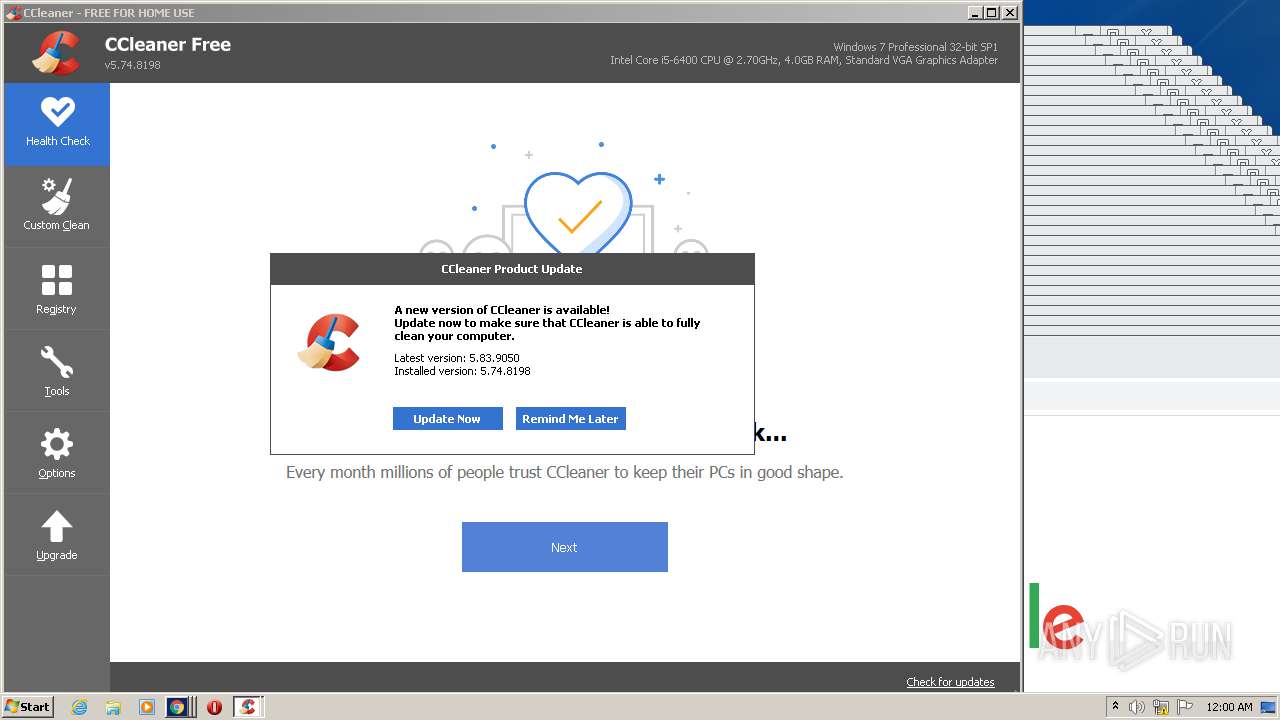Click the 'Installed version: 5.74.8198' text
Screen dimensions: 1280x720
462,371
